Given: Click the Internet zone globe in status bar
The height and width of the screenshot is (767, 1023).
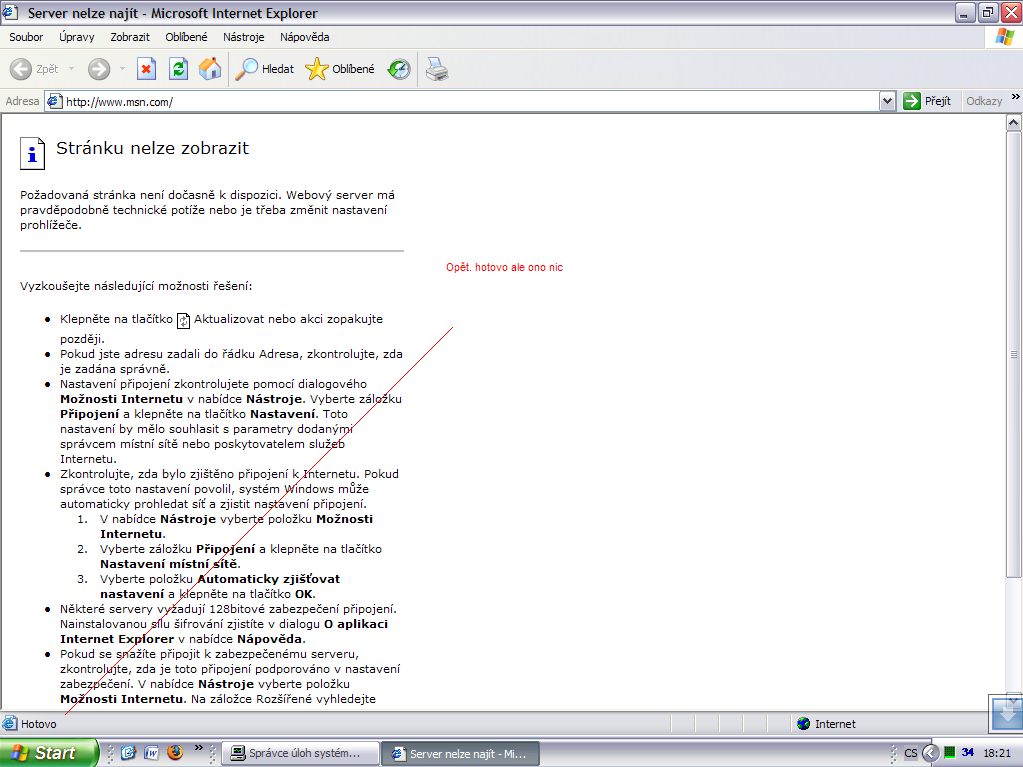Looking at the screenshot, I should click(x=804, y=723).
